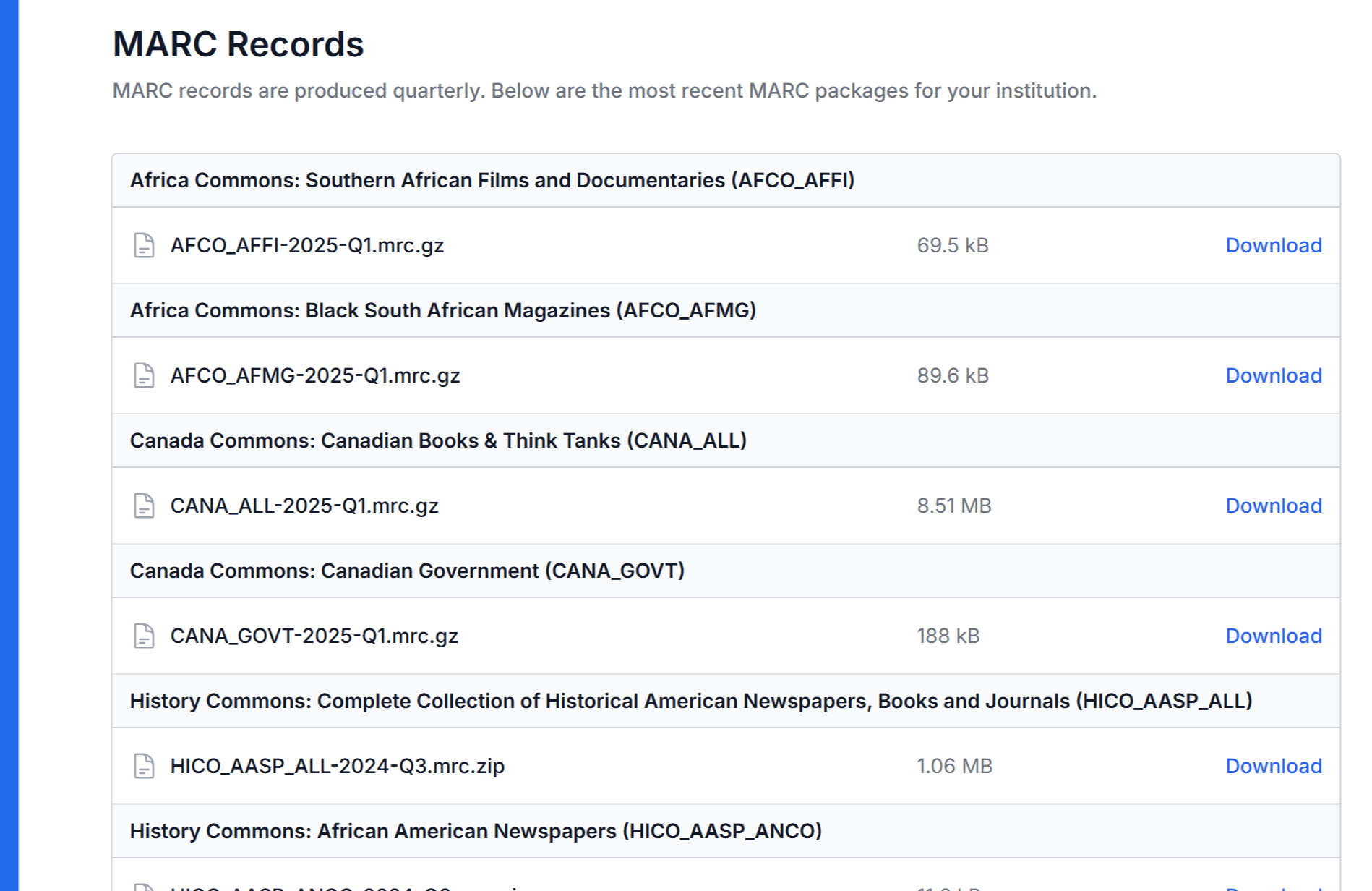Viewport: 1372px width, 891px height.
Task: Select the Black South African Magazines heading
Action: tap(443, 310)
